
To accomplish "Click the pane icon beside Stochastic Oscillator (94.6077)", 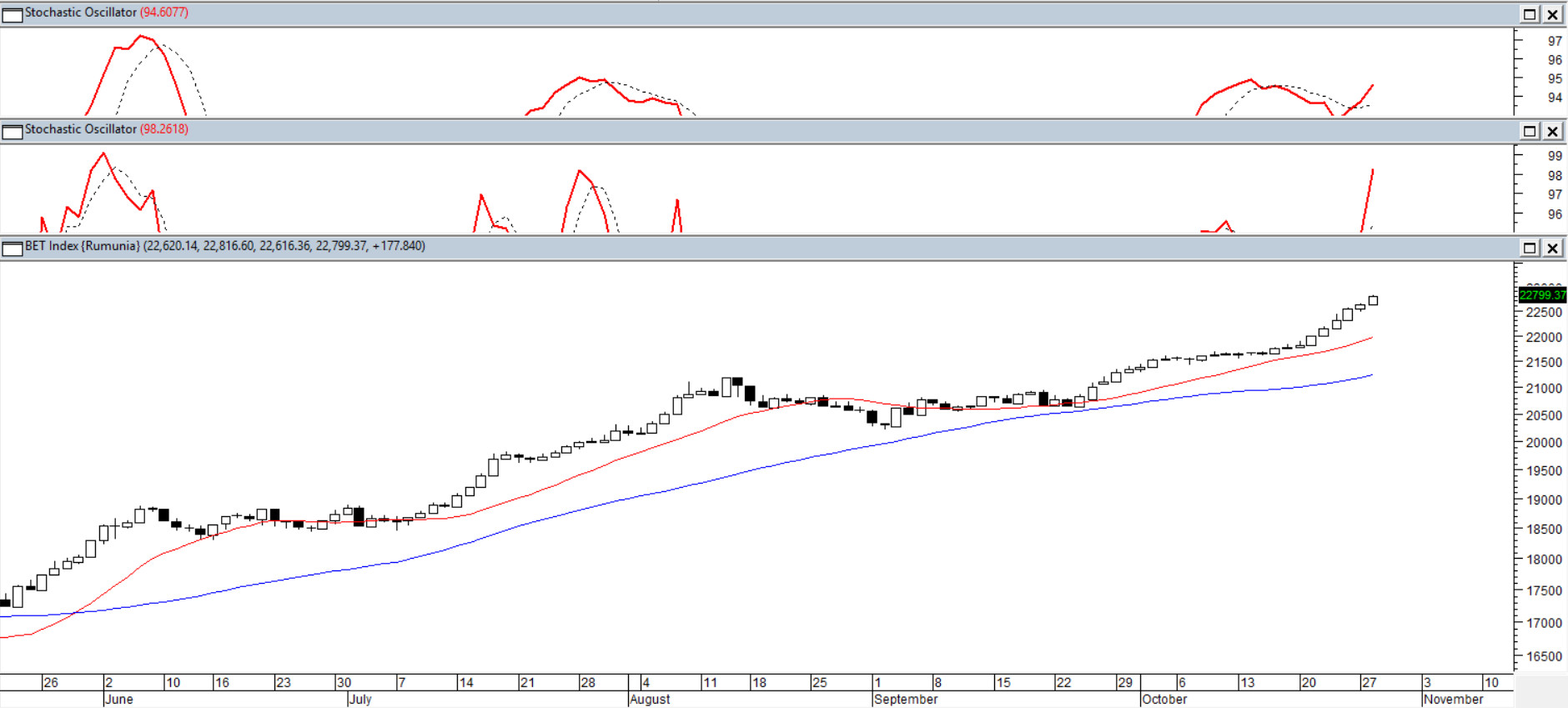I will pos(13,14).
